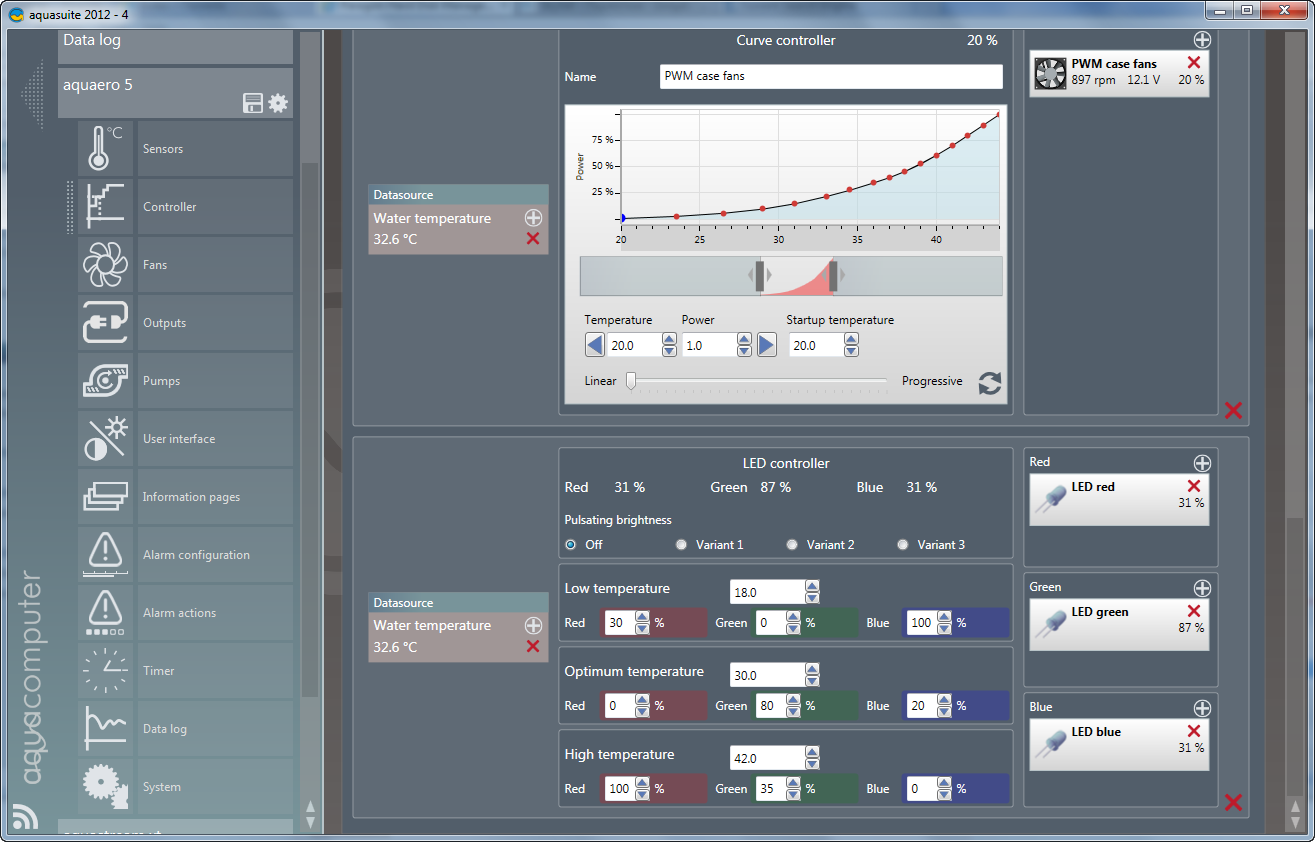Set Pulsating brightness to Off
The height and width of the screenshot is (842, 1315).
(570, 545)
